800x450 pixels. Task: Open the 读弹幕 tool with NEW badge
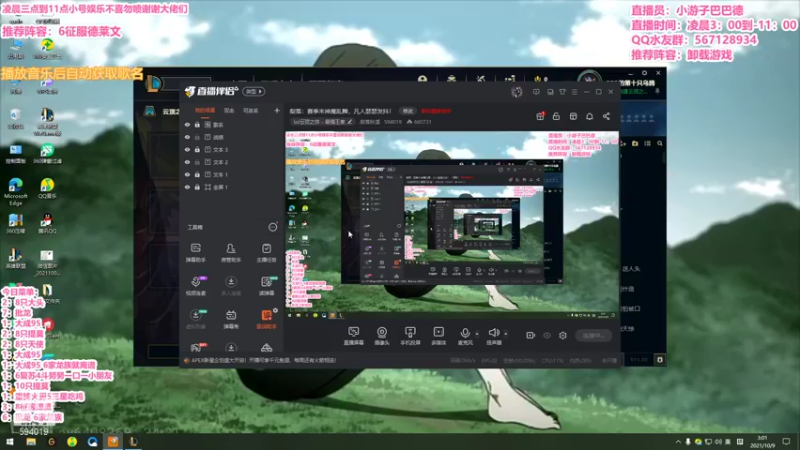point(266,286)
